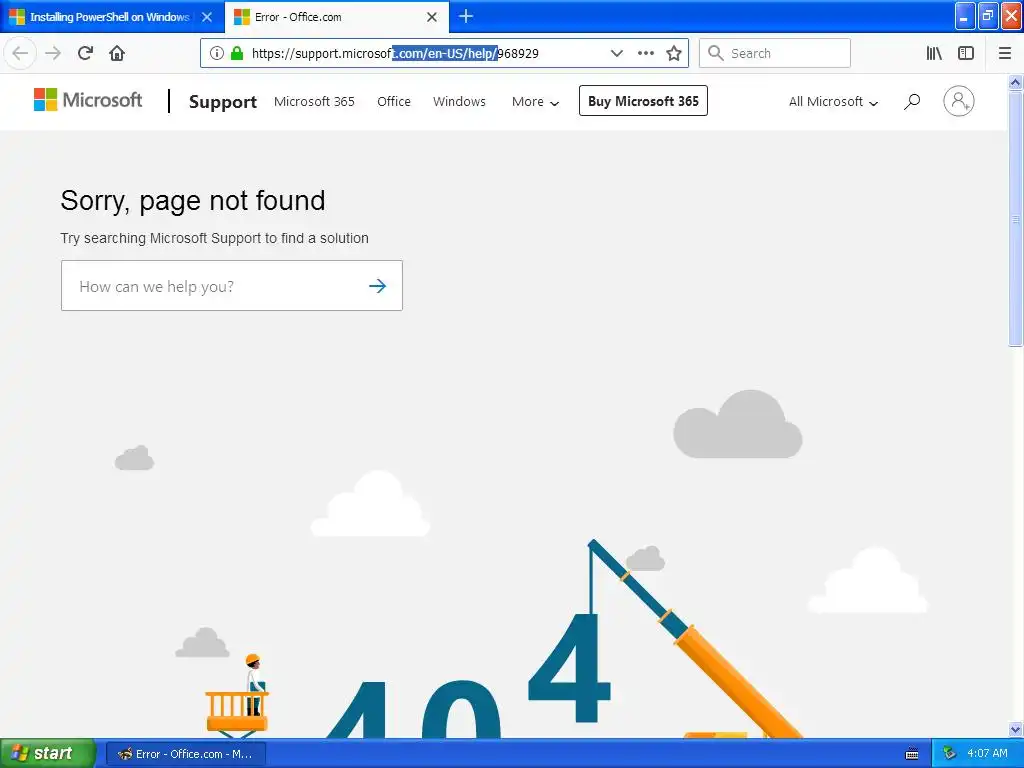The height and width of the screenshot is (768, 1024).
Task: Bookmark this page with the star
Action: click(674, 53)
